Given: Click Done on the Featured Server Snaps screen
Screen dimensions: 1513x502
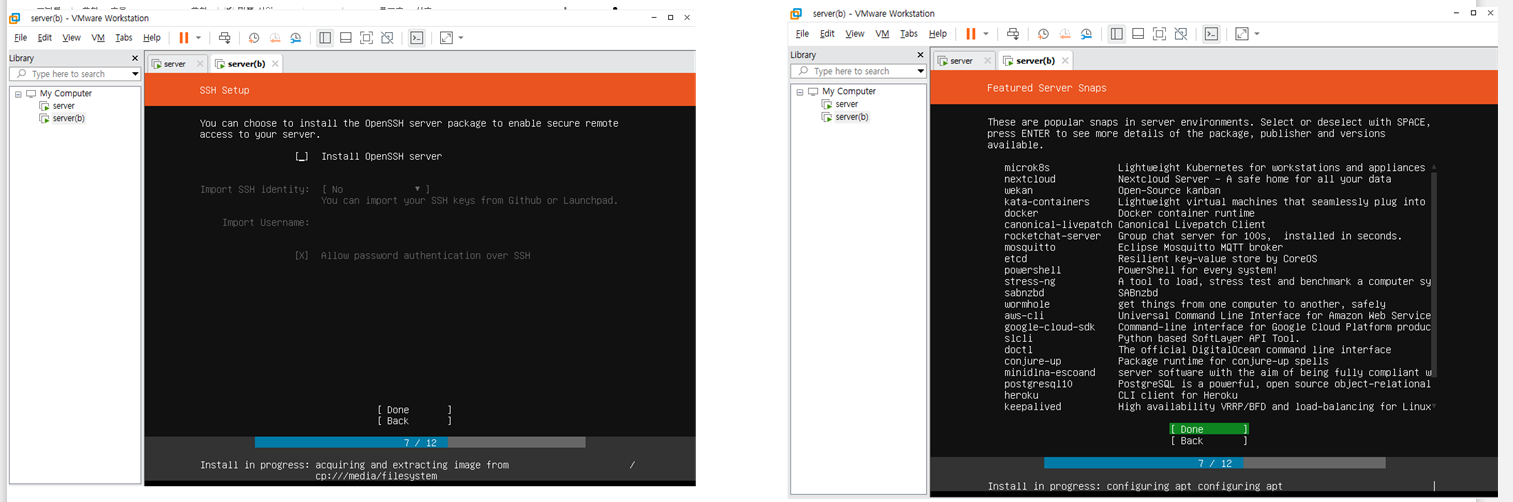Looking at the screenshot, I should coord(1209,429).
